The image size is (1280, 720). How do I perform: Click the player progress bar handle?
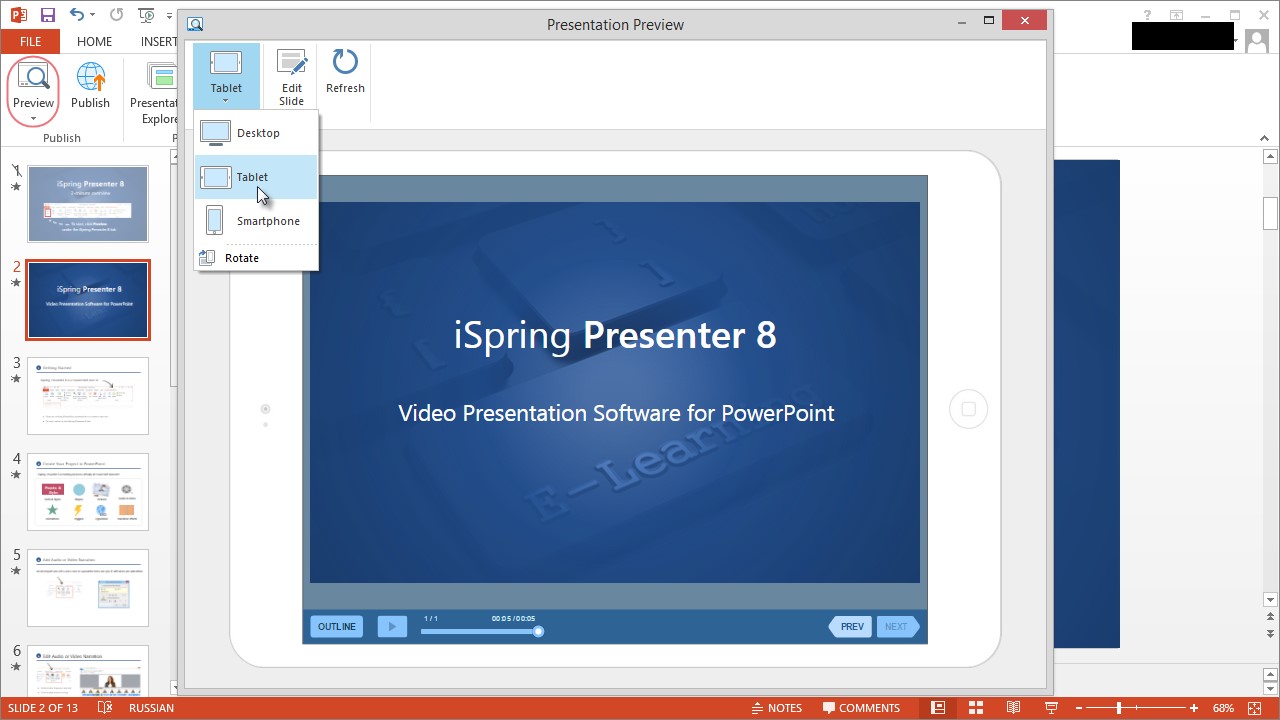538,631
